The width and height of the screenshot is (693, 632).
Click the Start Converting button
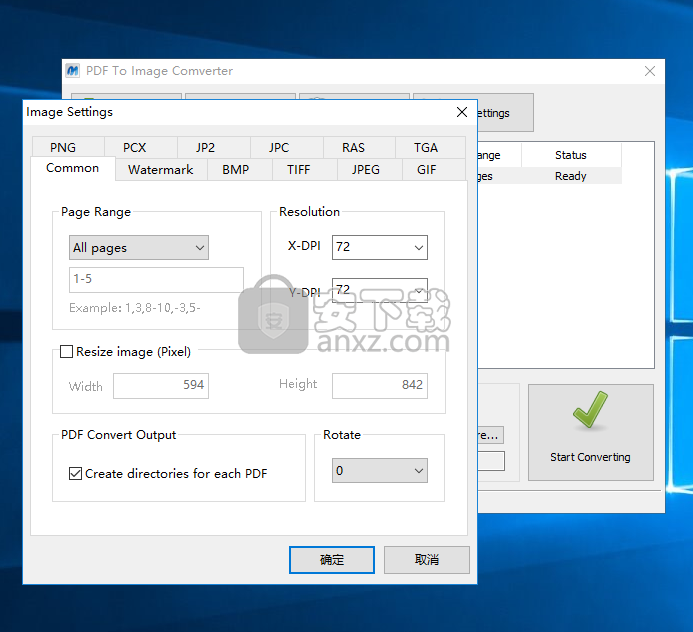click(590, 432)
